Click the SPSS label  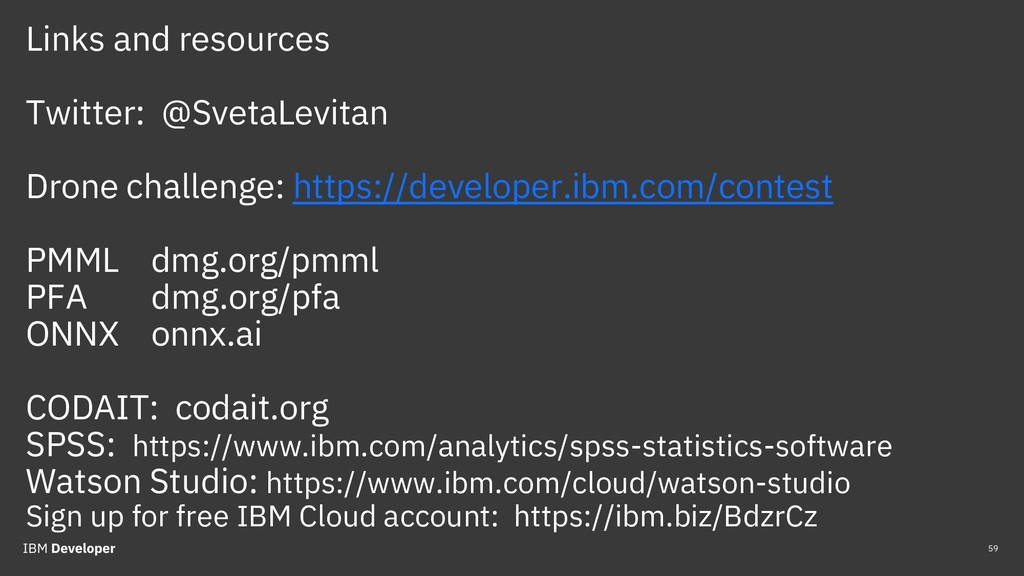click(x=71, y=445)
